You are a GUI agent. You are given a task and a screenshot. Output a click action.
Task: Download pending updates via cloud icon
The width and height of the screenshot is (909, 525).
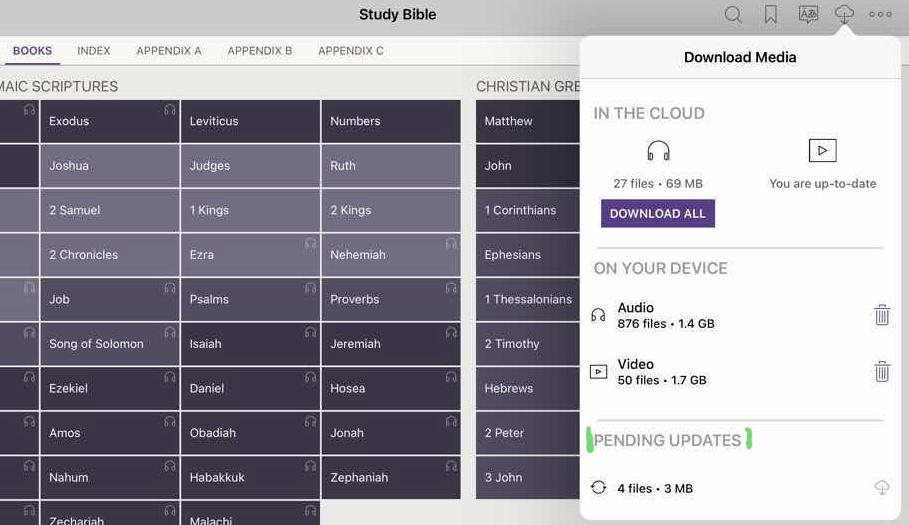pos(881,488)
